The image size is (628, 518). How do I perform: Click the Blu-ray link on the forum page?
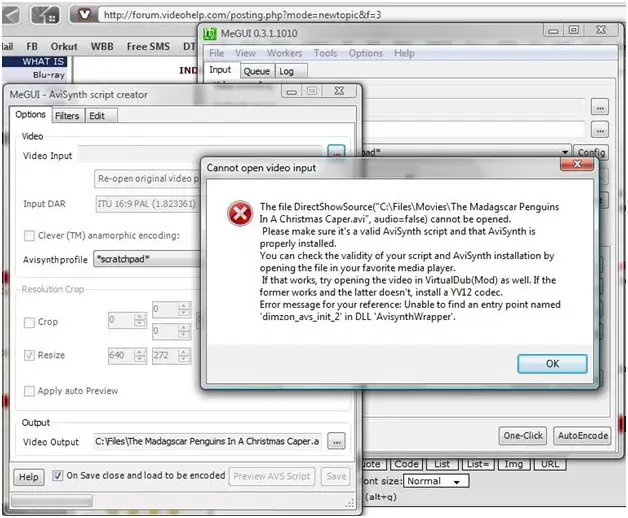(48, 75)
